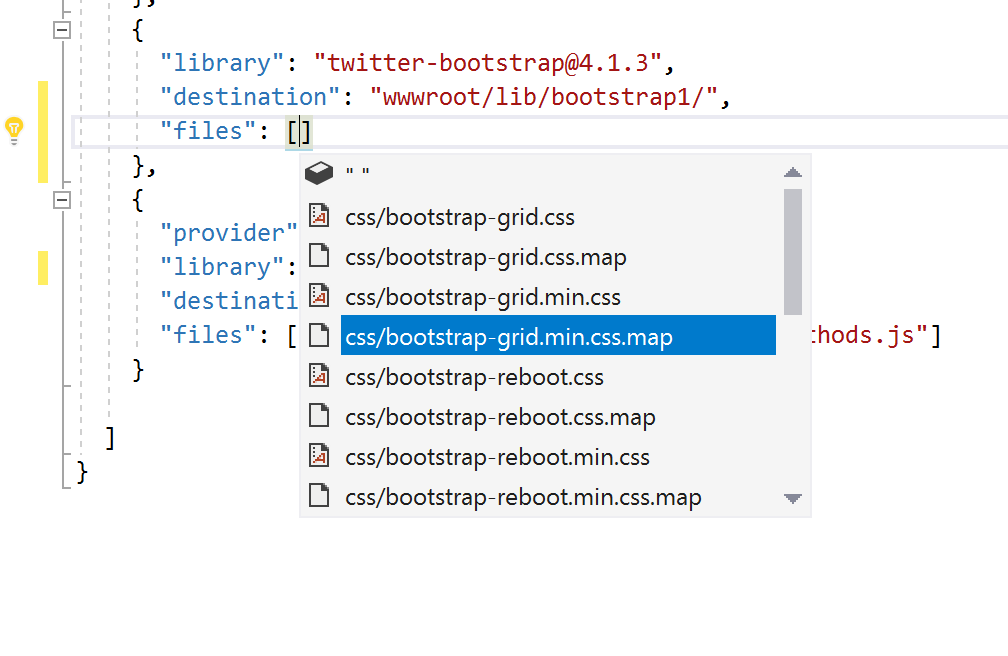
Task: Click file icon for bootstrap-reboot.min.css.map
Action: coord(319,495)
